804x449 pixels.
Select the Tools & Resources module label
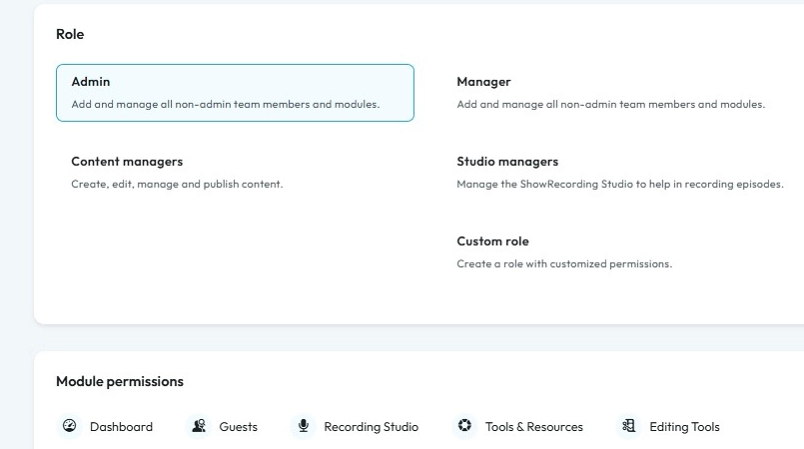534,427
